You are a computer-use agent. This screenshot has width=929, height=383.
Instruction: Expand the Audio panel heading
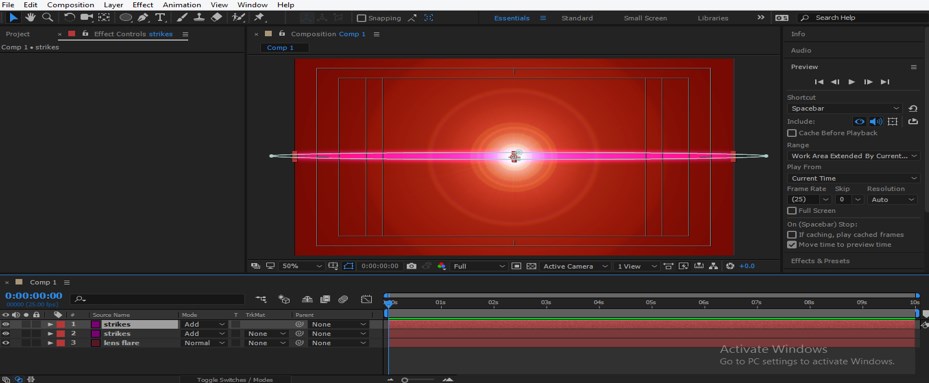click(801, 50)
